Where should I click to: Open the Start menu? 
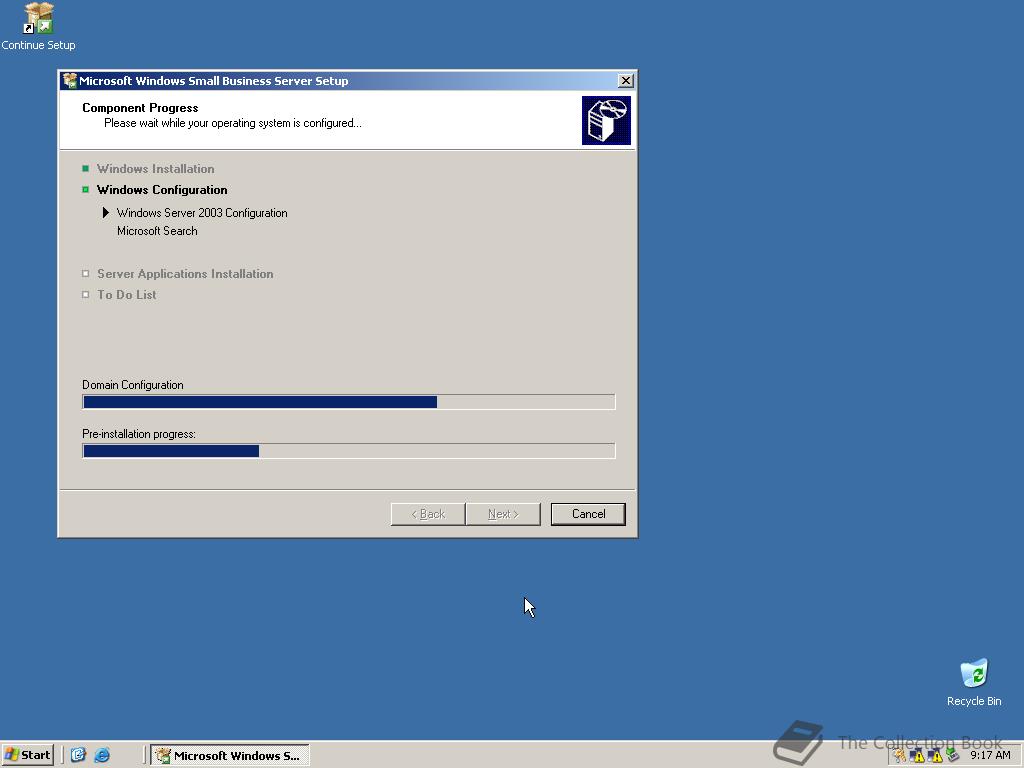pyautogui.click(x=27, y=755)
